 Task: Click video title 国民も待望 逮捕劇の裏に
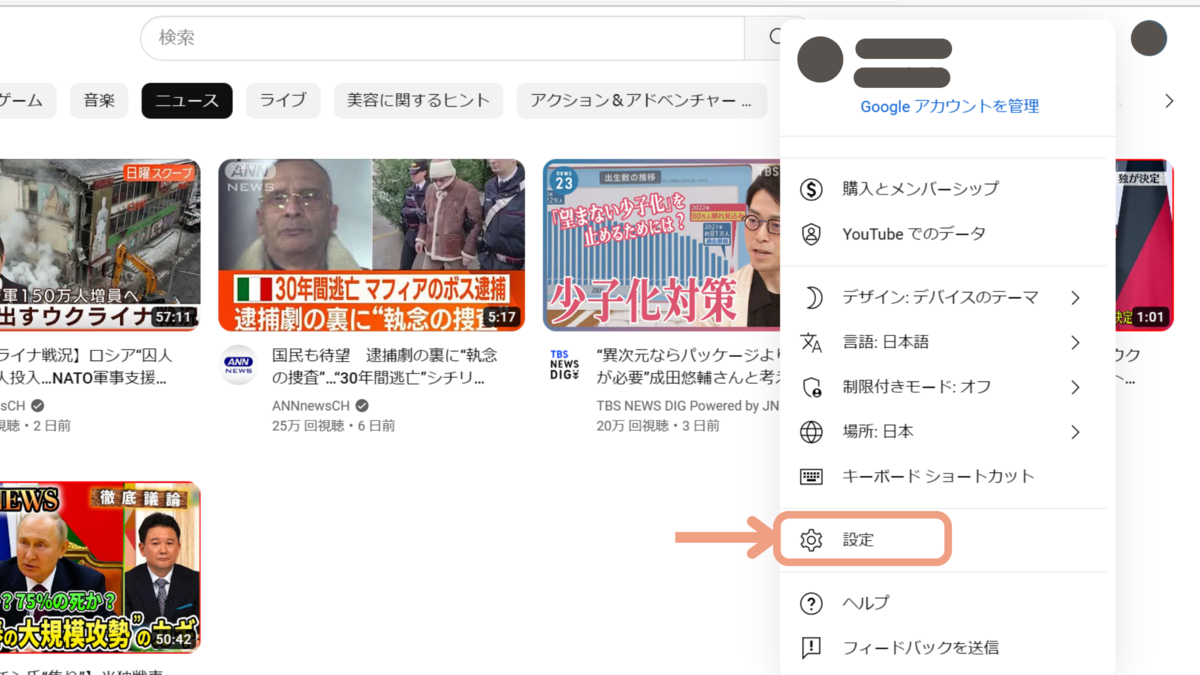tap(385, 367)
